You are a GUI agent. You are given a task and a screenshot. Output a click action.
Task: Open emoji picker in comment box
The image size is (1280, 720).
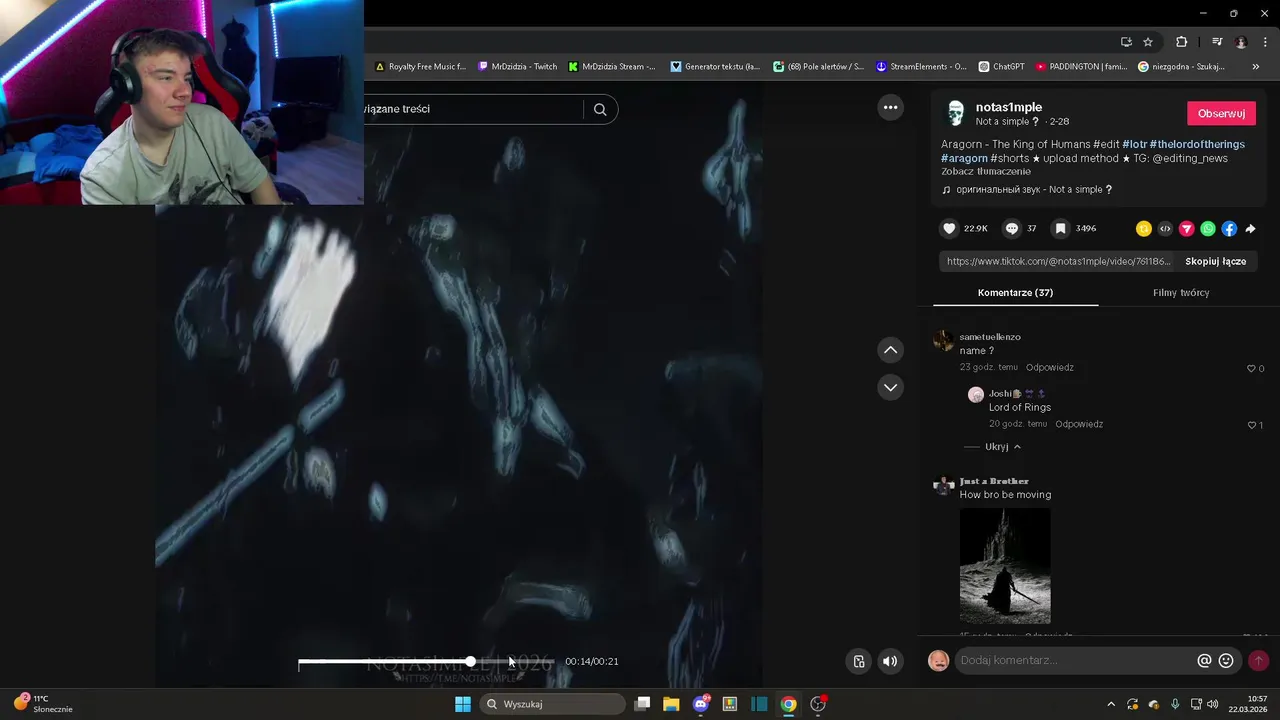point(1226,661)
